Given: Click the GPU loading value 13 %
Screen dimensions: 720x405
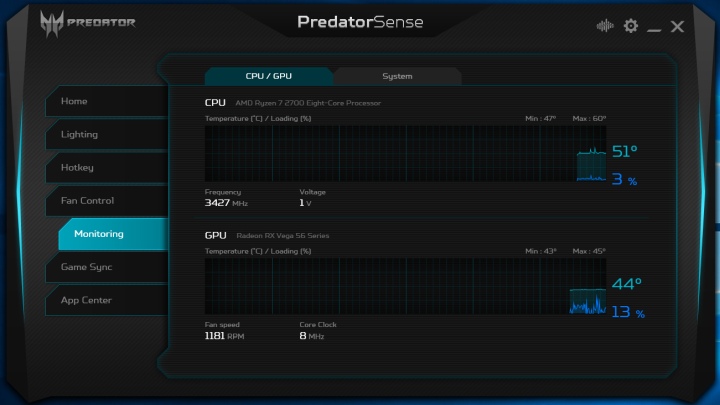Looking at the screenshot, I should [628, 312].
